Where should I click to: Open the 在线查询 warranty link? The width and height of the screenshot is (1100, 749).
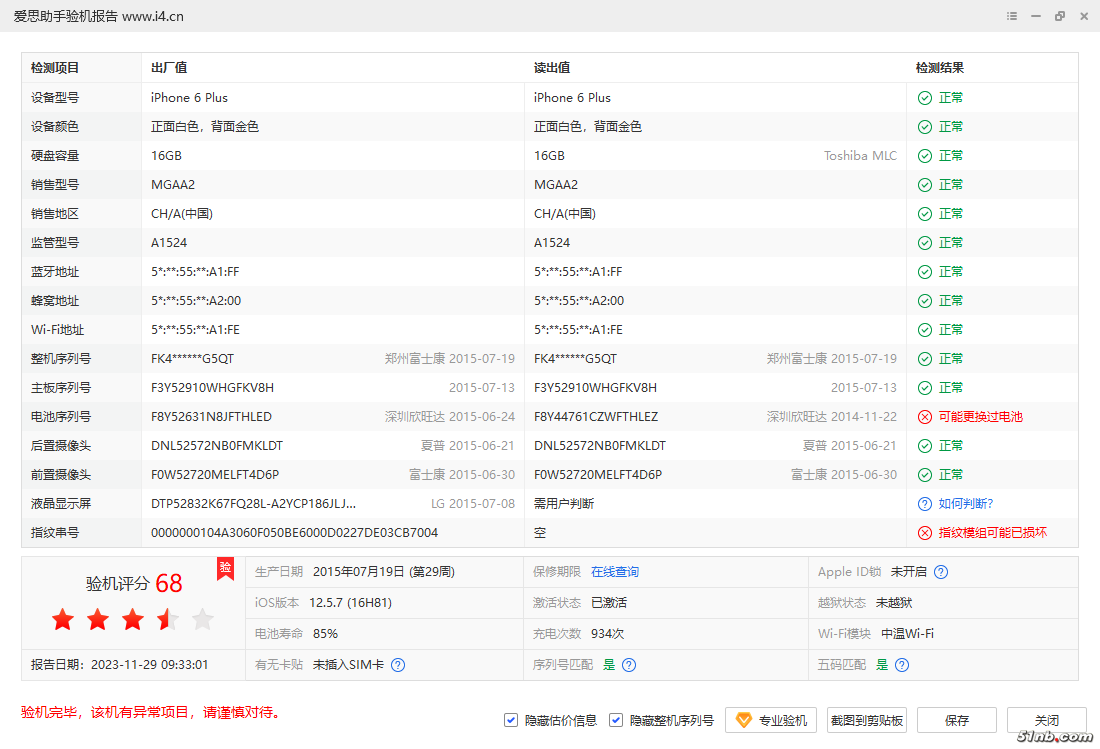(x=615, y=572)
